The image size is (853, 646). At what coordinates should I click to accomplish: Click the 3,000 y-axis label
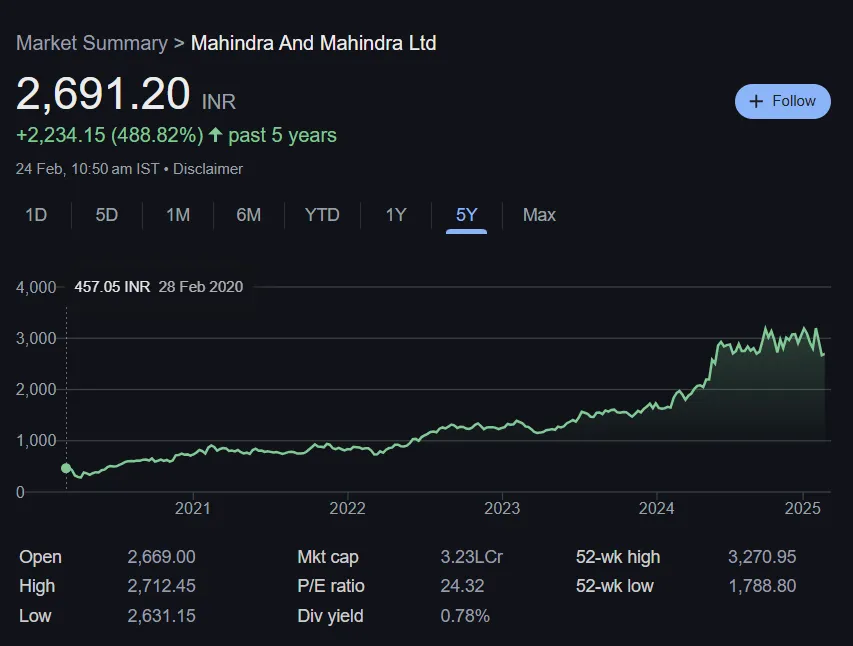[36, 339]
